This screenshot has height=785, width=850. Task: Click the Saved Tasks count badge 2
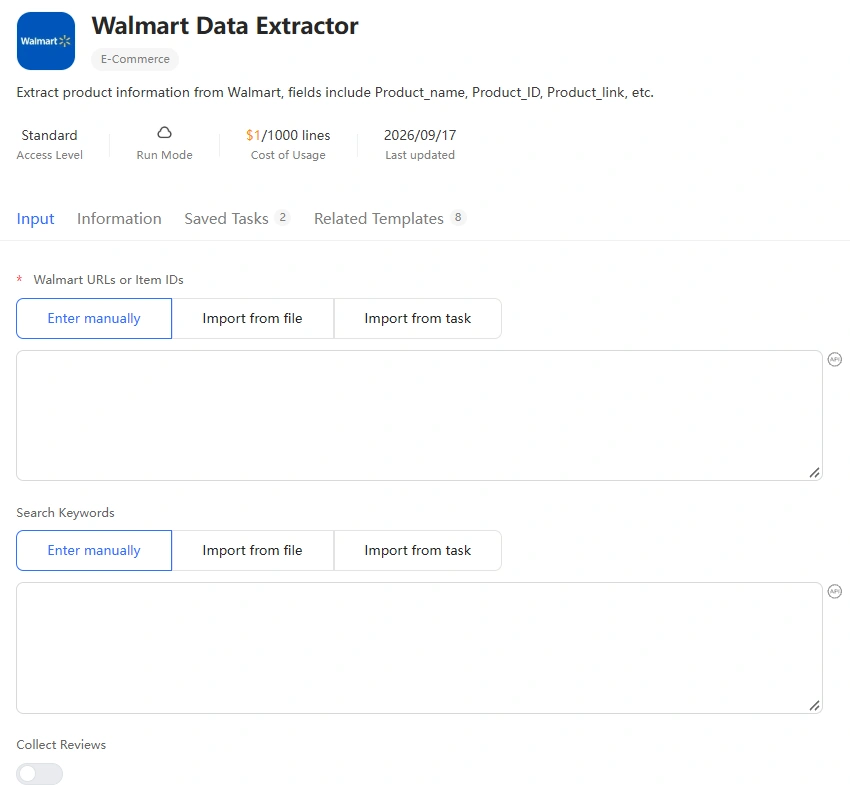282,217
